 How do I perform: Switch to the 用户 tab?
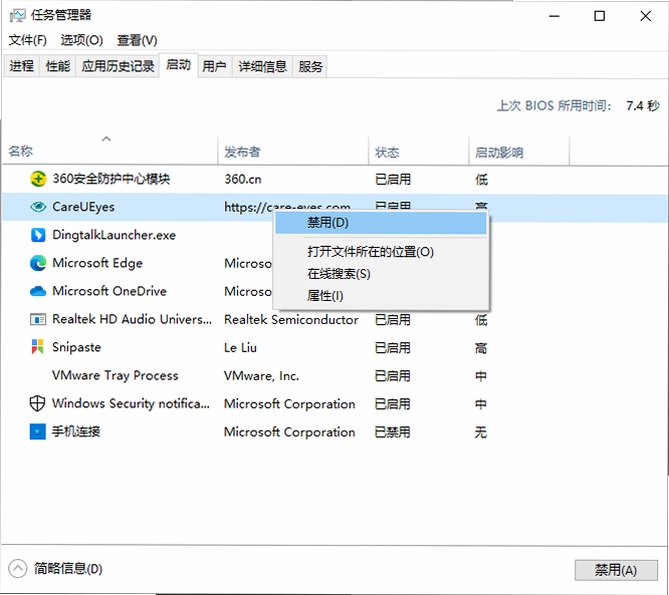pyautogui.click(x=215, y=66)
